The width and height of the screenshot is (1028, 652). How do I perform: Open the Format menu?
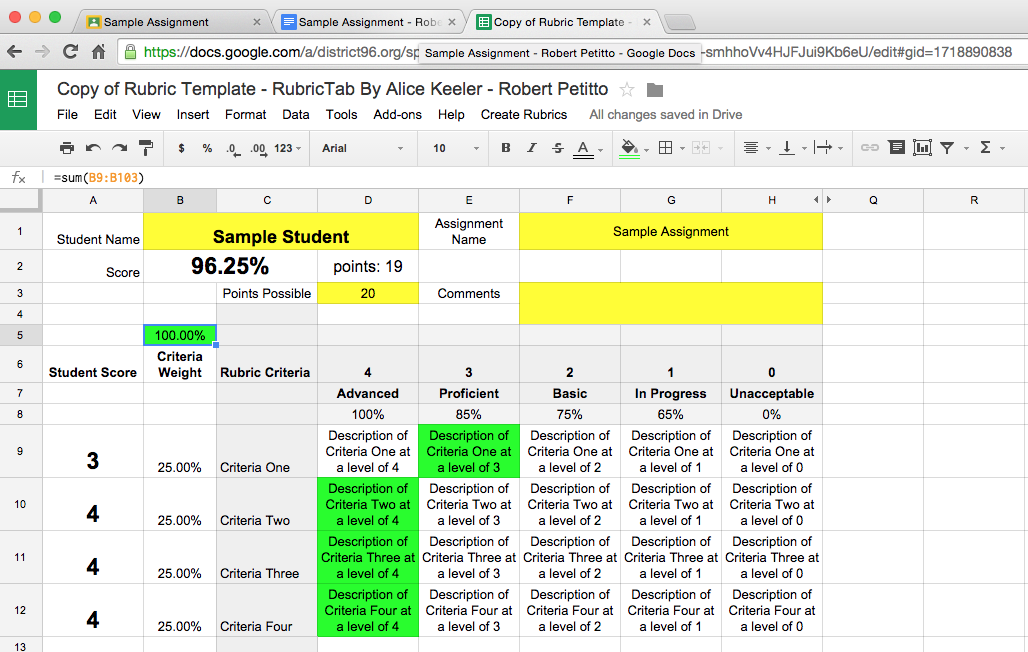[x=245, y=114]
